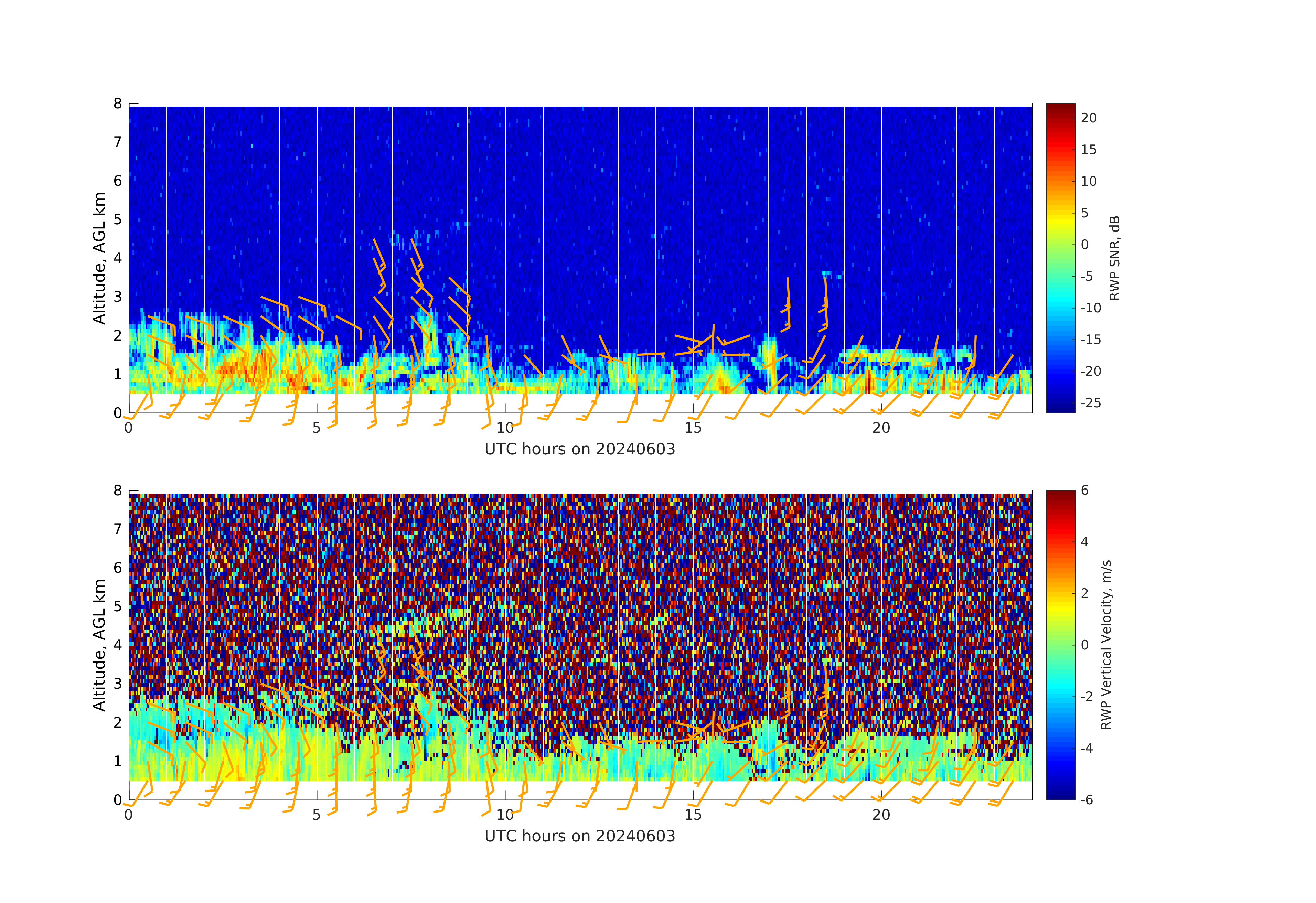Click the '-25' tick on the SNR colorbar
The width and height of the screenshot is (1316, 903).
click(x=1091, y=403)
